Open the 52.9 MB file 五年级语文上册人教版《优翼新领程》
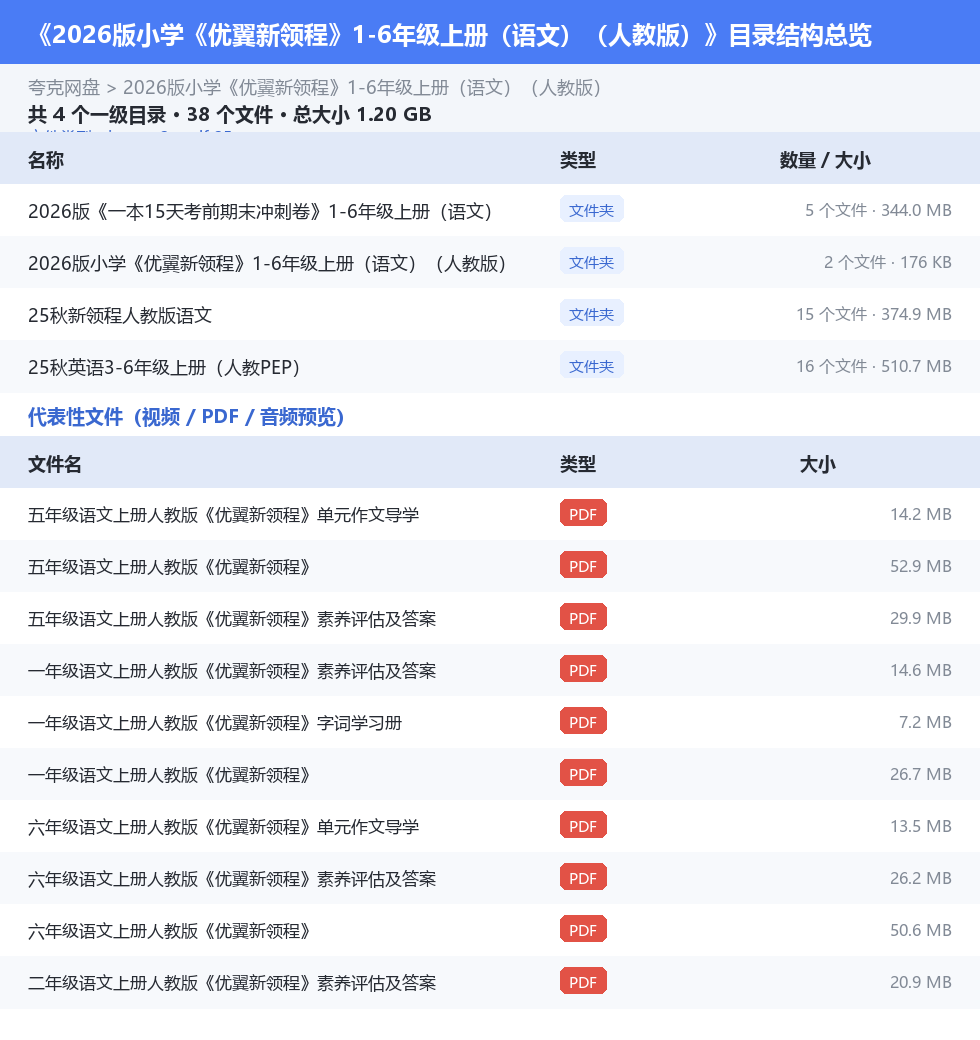Image resolution: width=980 pixels, height=1040 pixels. point(169,566)
